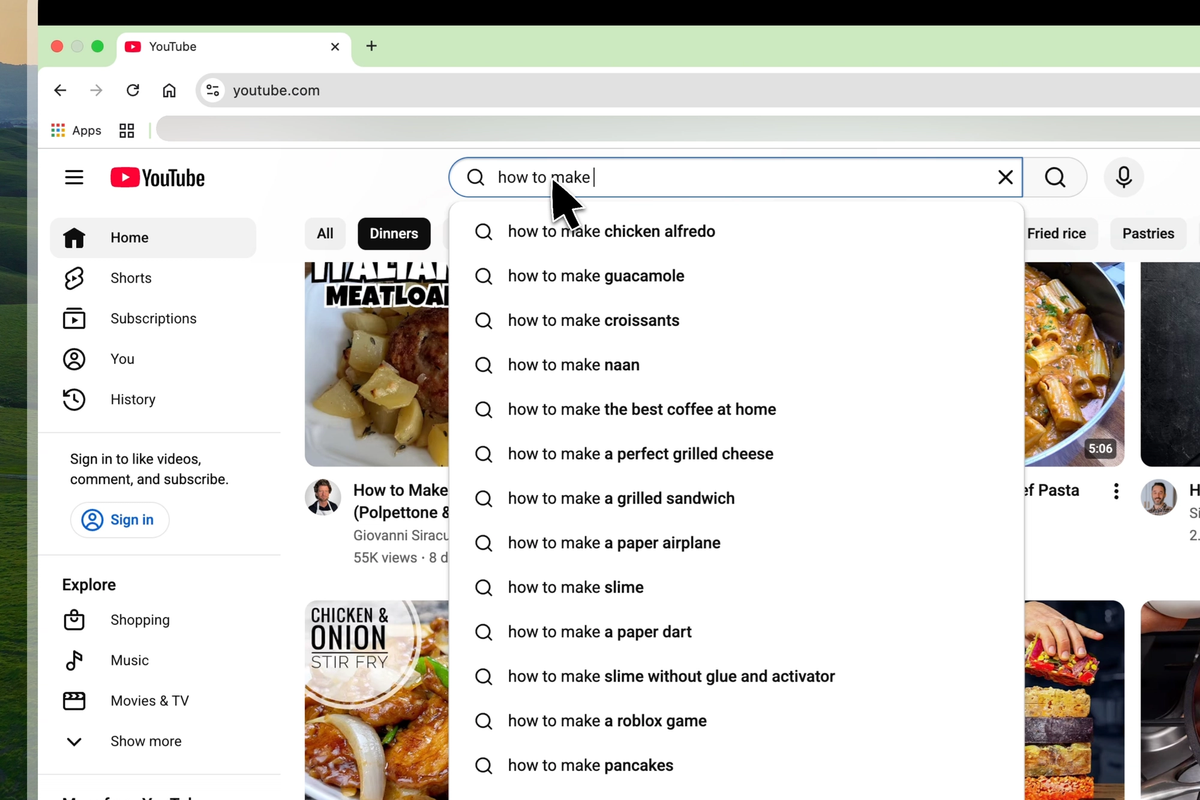Open your watch History
The width and height of the screenshot is (1200, 800).
(133, 399)
